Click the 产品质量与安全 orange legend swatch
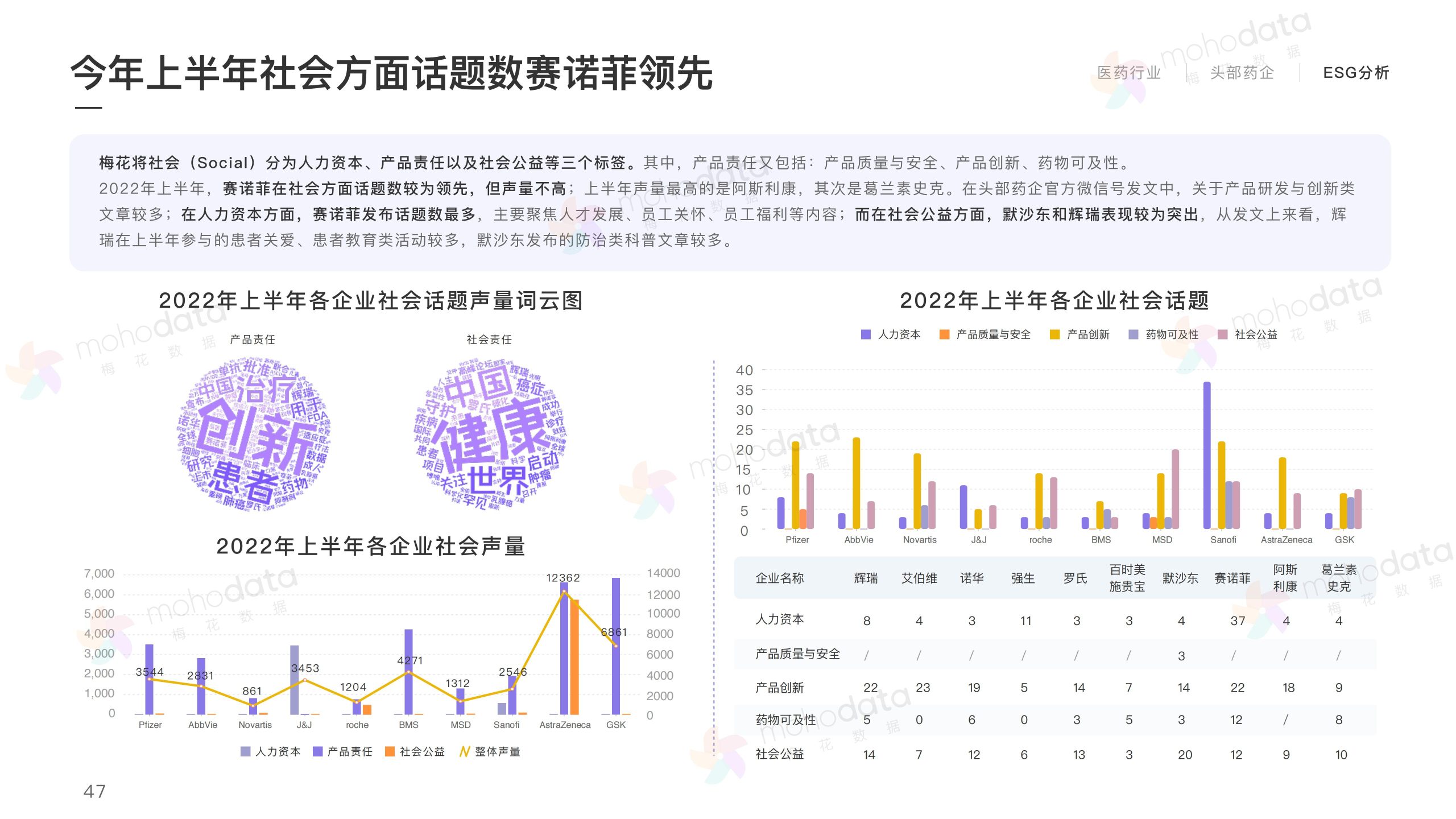The height and width of the screenshot is (819, 1456). (944, 334)
